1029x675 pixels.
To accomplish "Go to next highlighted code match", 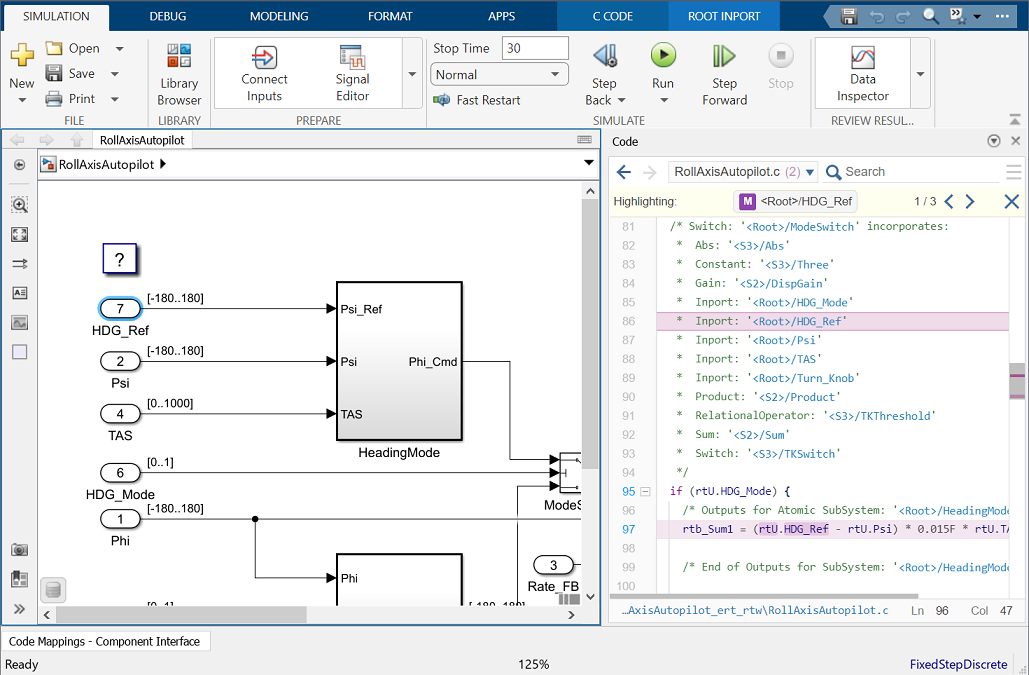I will [970, 202].
